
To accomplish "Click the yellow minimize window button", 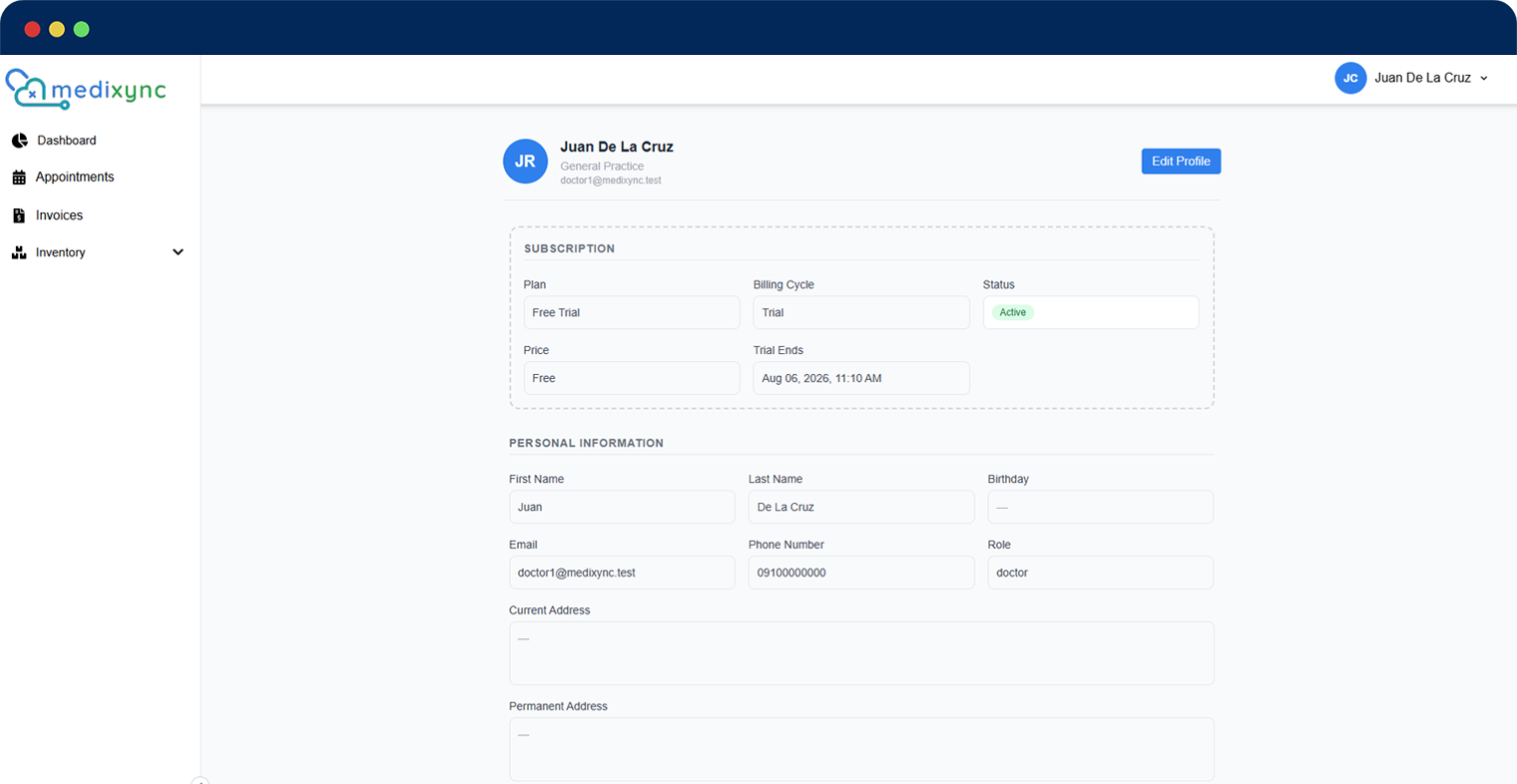I will pos(57,29).
